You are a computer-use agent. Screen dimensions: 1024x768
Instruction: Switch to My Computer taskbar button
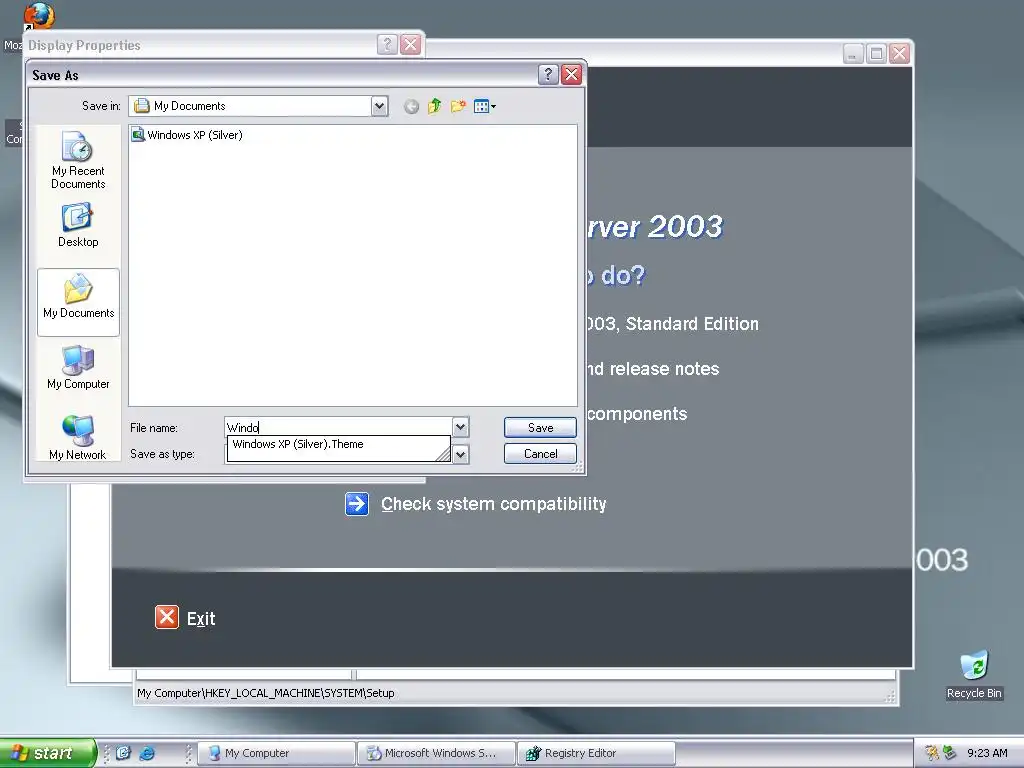276,753
